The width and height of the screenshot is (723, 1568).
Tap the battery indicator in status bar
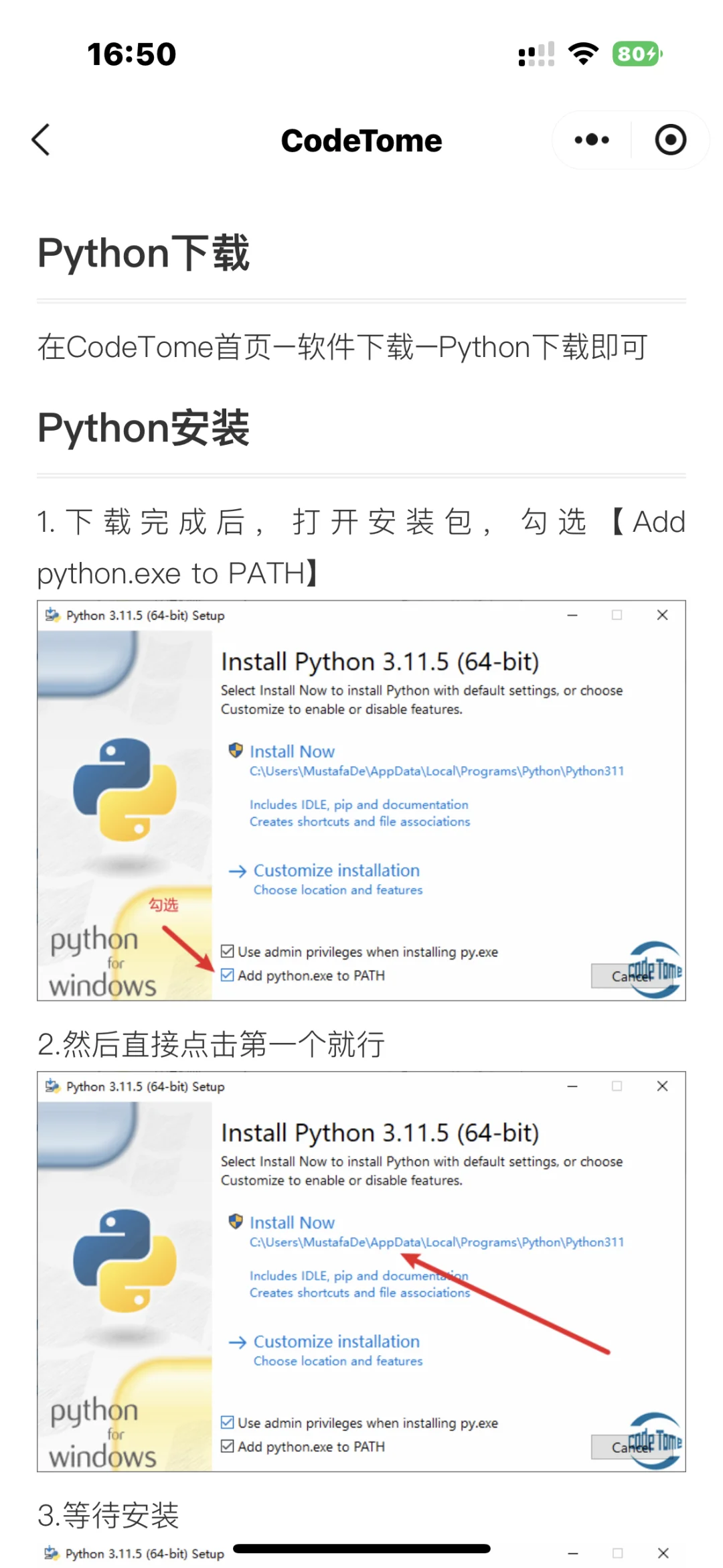click(x=637, y=54)
